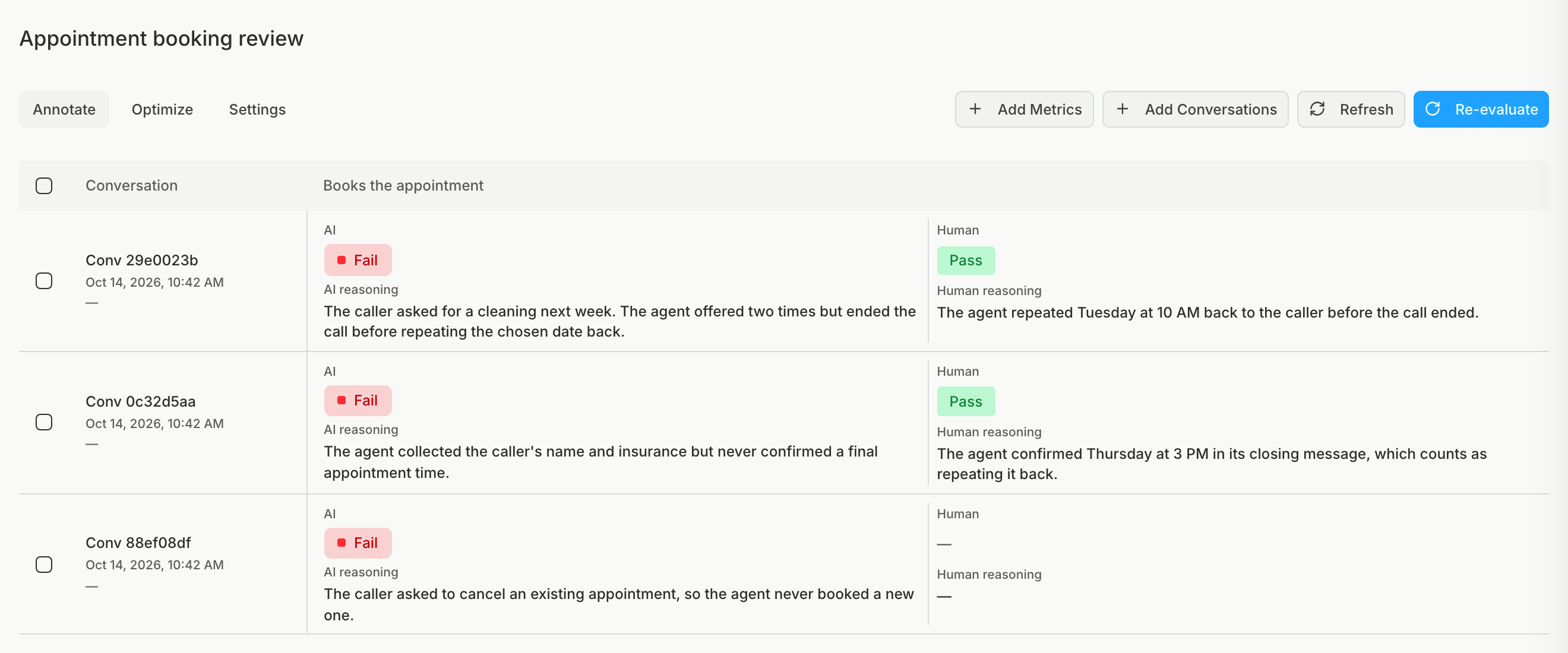Click the AI Fail badge for Conv 88ef08df
This screenshot has width=1568, height=653.
(x=358, y=543)
